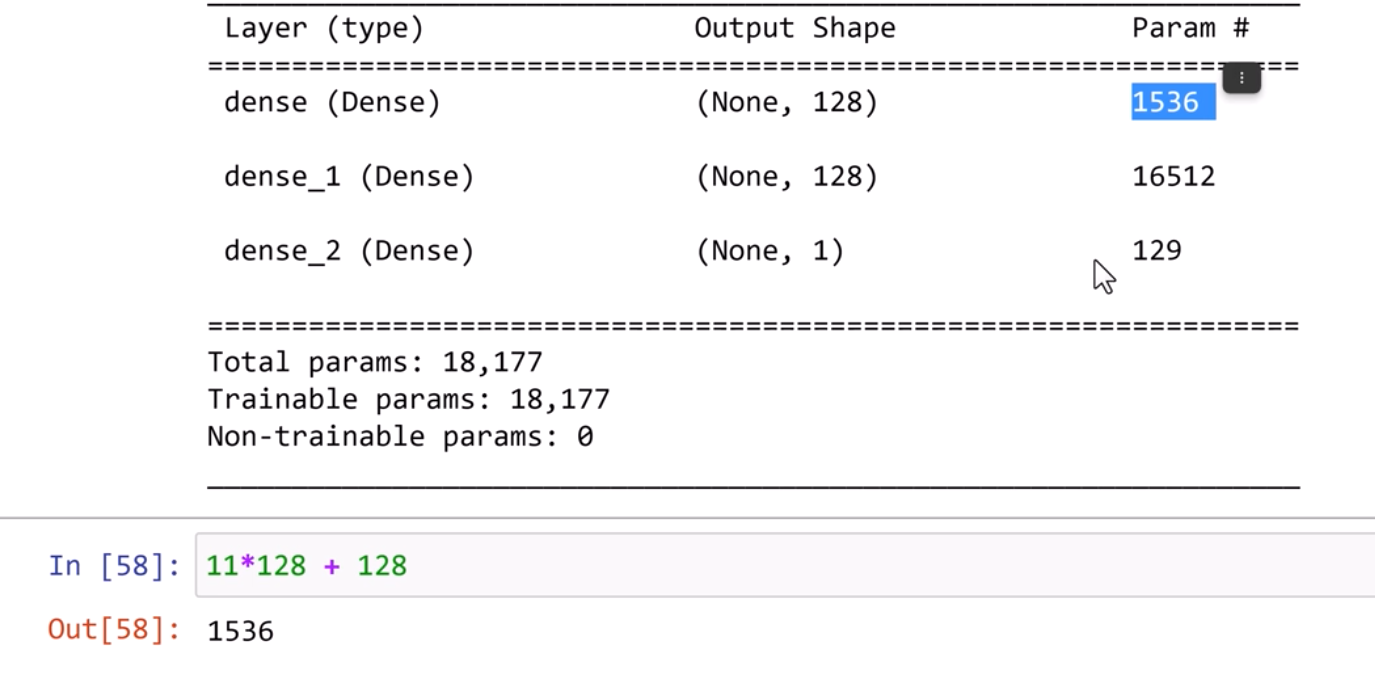Click the (None, 128) shape of dense row
Viewport: 1375px width, 678px height.
[786, 102]
